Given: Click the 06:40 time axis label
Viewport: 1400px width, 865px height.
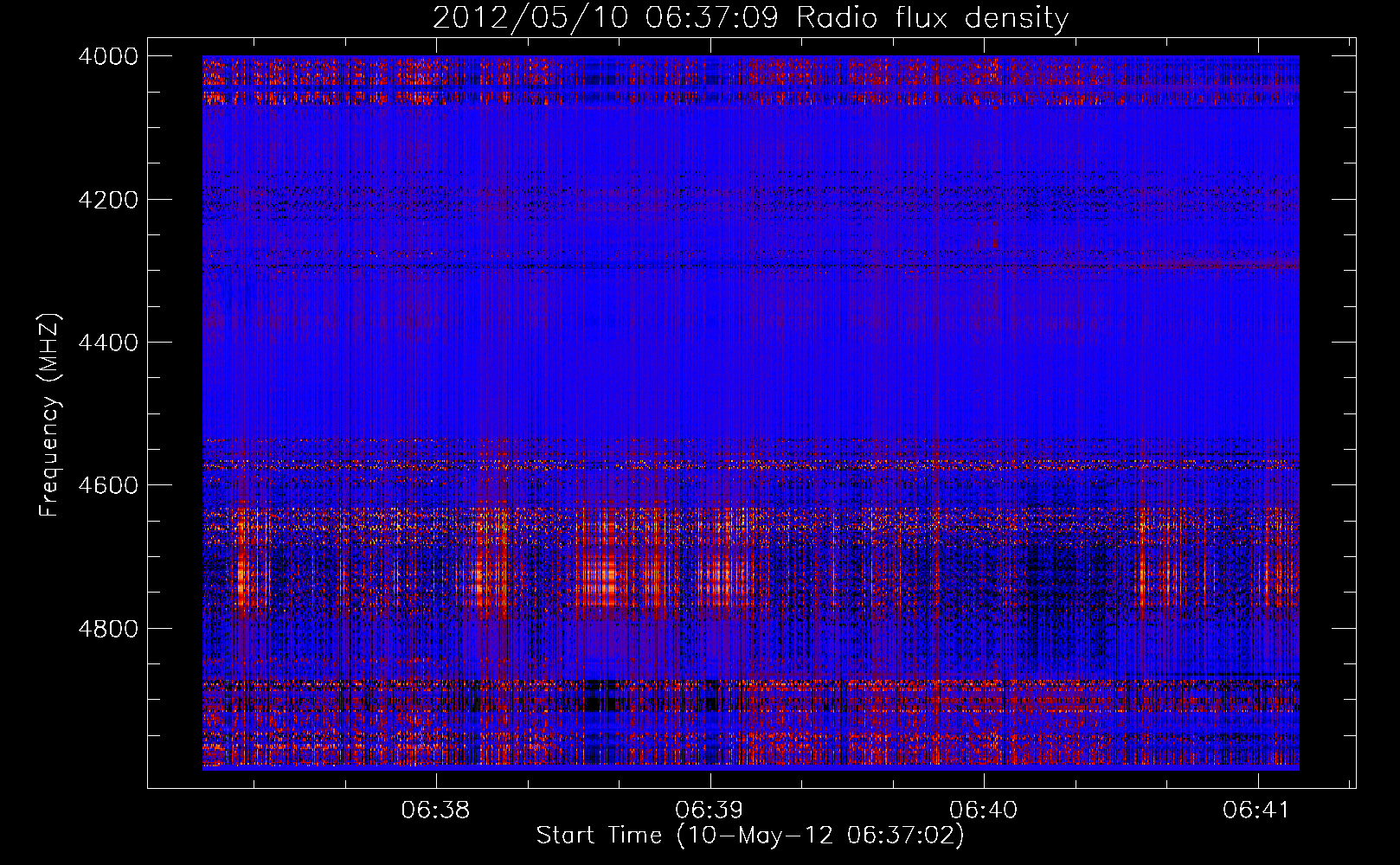Looking at the screenshot, I should [984, 811].
